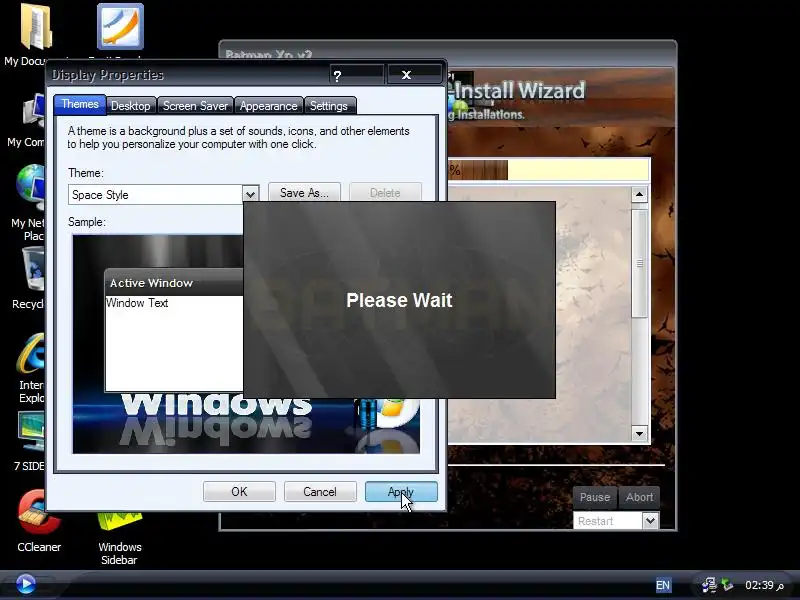The image size is (800, 600).
Task: Expand the Theme dropdown arrow
Action: pos(250,194)
